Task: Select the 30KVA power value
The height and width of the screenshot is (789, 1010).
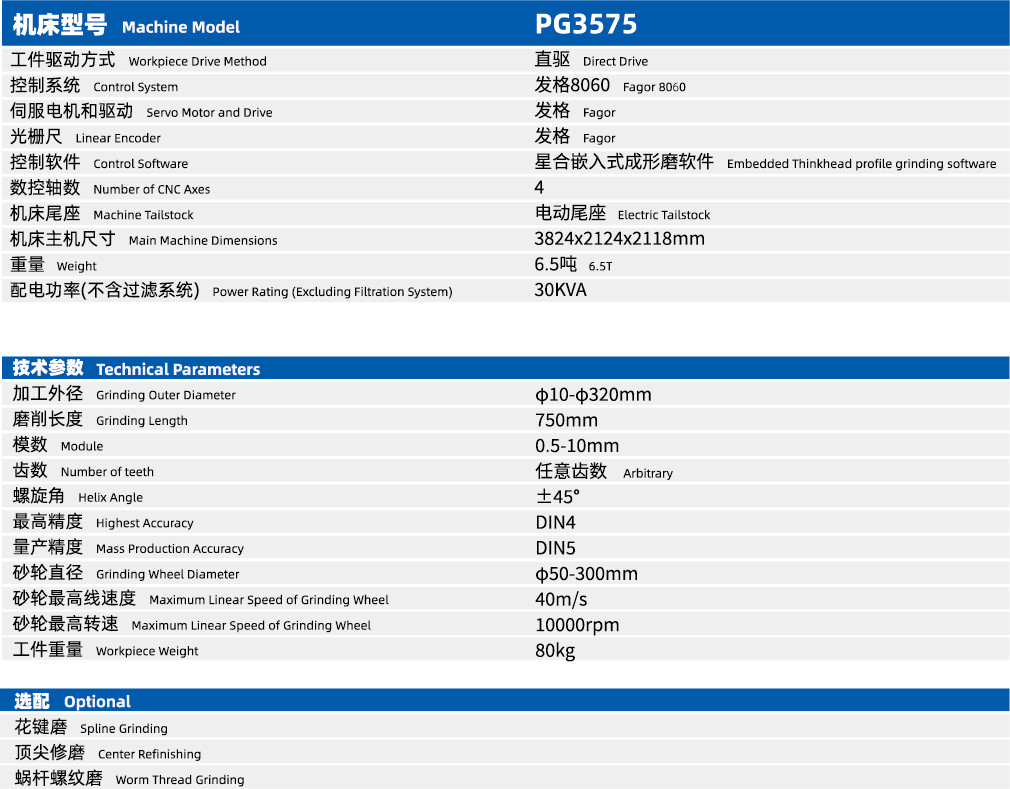Action: click(x=560, y=290)
